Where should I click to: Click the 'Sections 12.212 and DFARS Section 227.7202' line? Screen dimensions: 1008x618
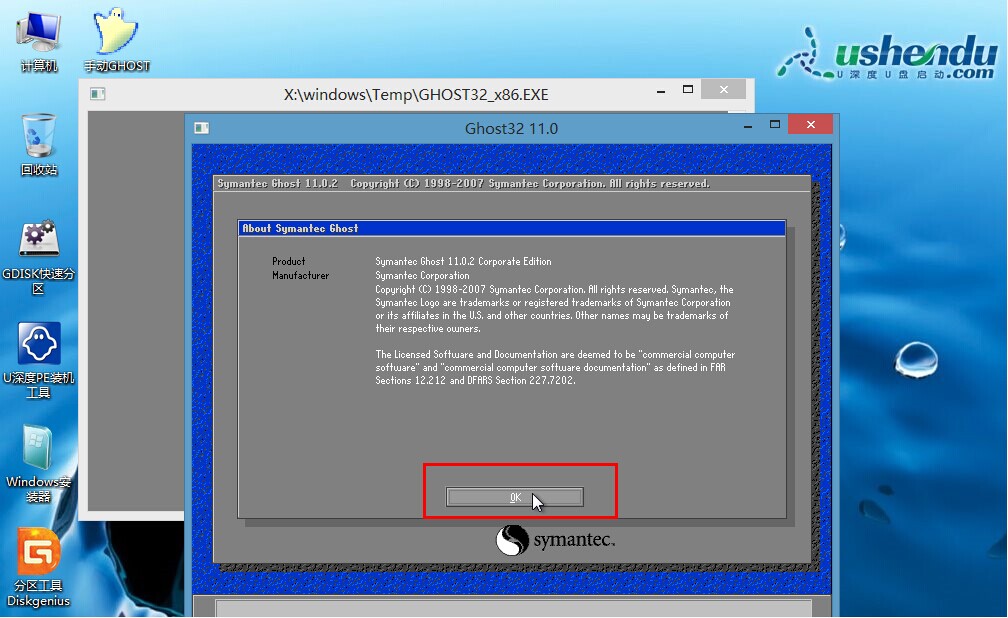(476, 381)
